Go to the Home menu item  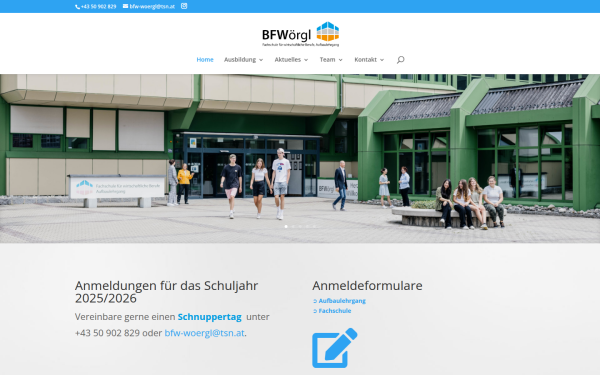pyautogui.click(x=205, y=60)
